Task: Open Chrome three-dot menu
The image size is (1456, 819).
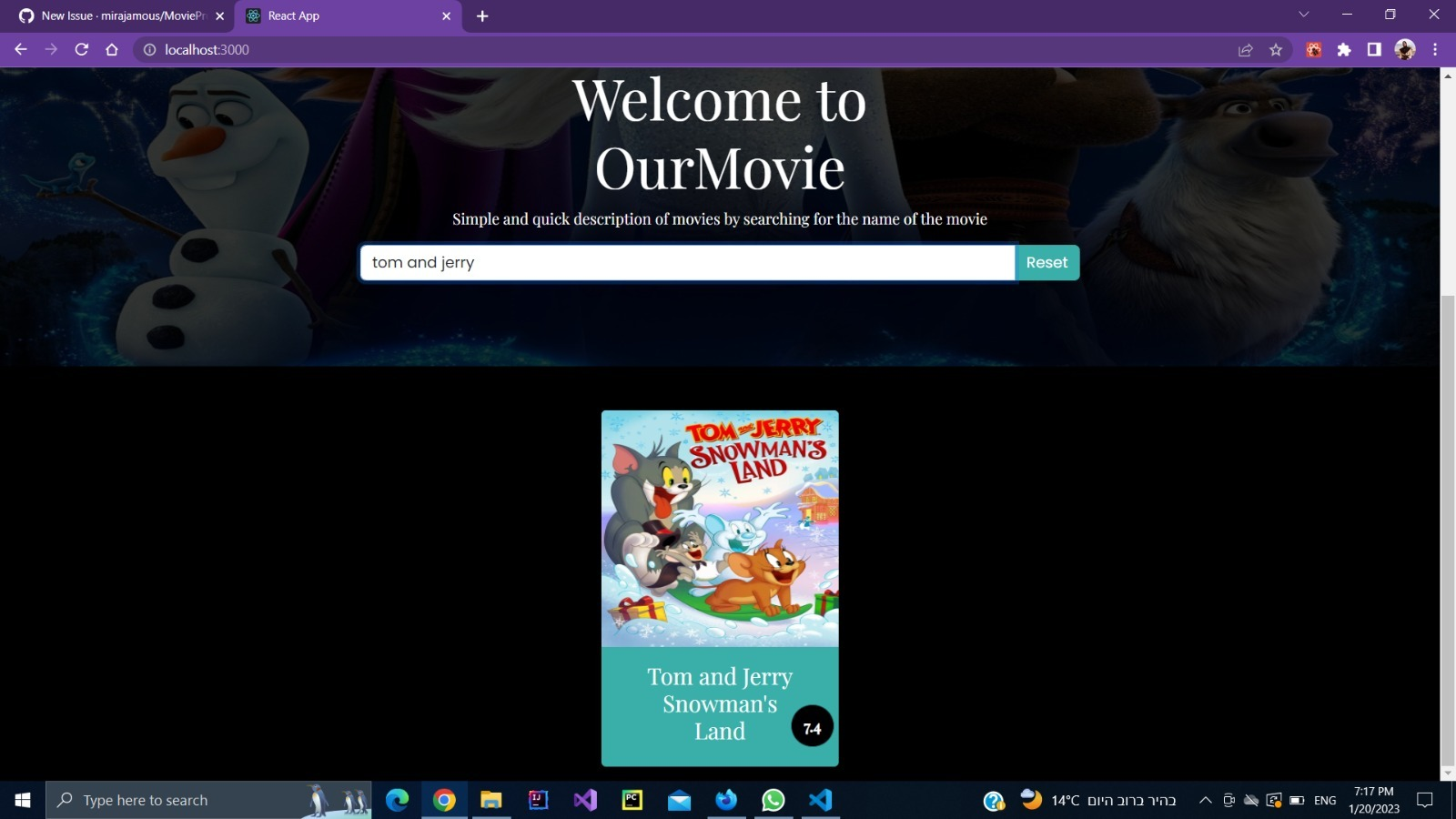Action: 1435,49
